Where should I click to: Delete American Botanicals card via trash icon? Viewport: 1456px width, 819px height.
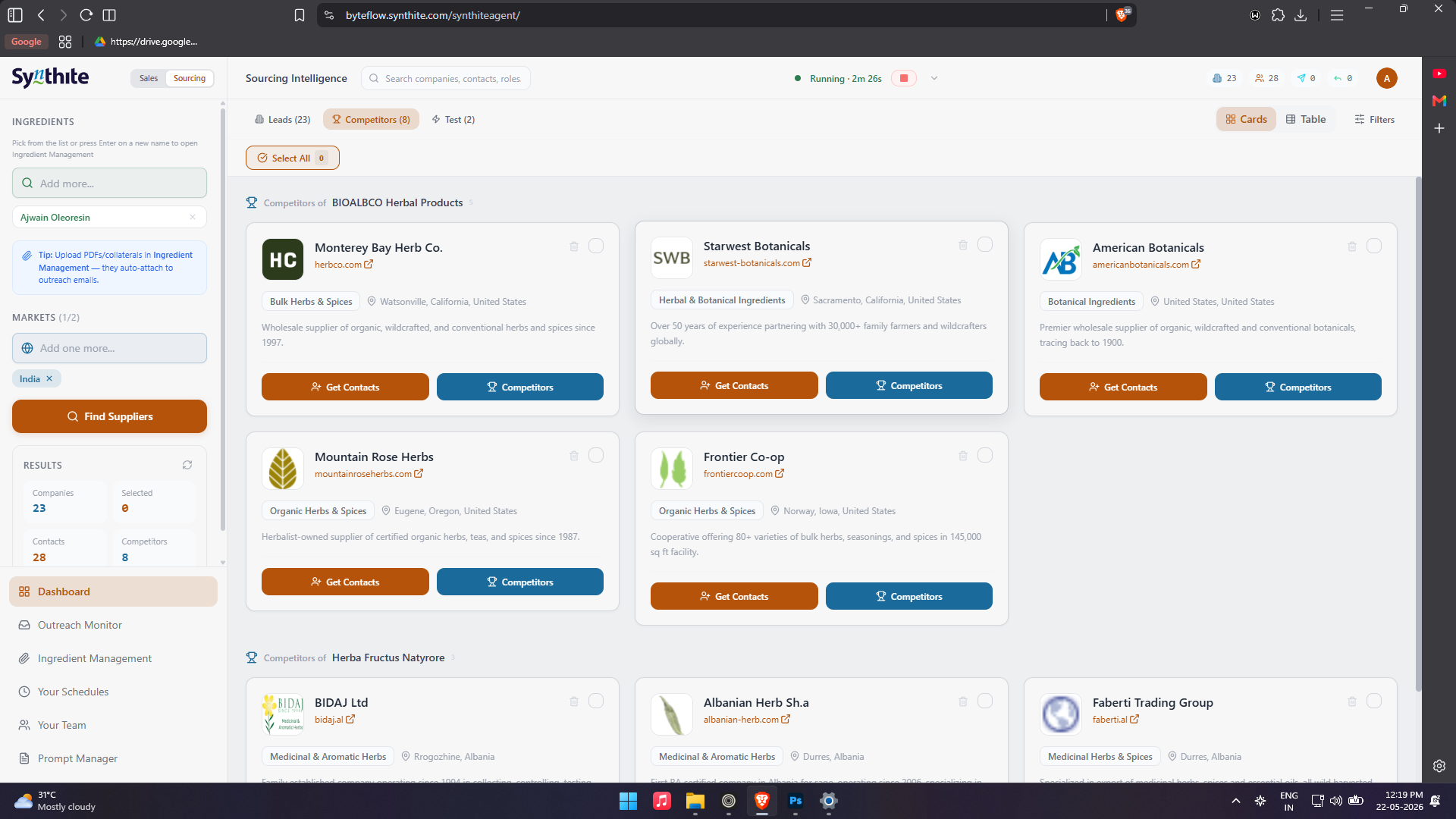click(1352, 246)
